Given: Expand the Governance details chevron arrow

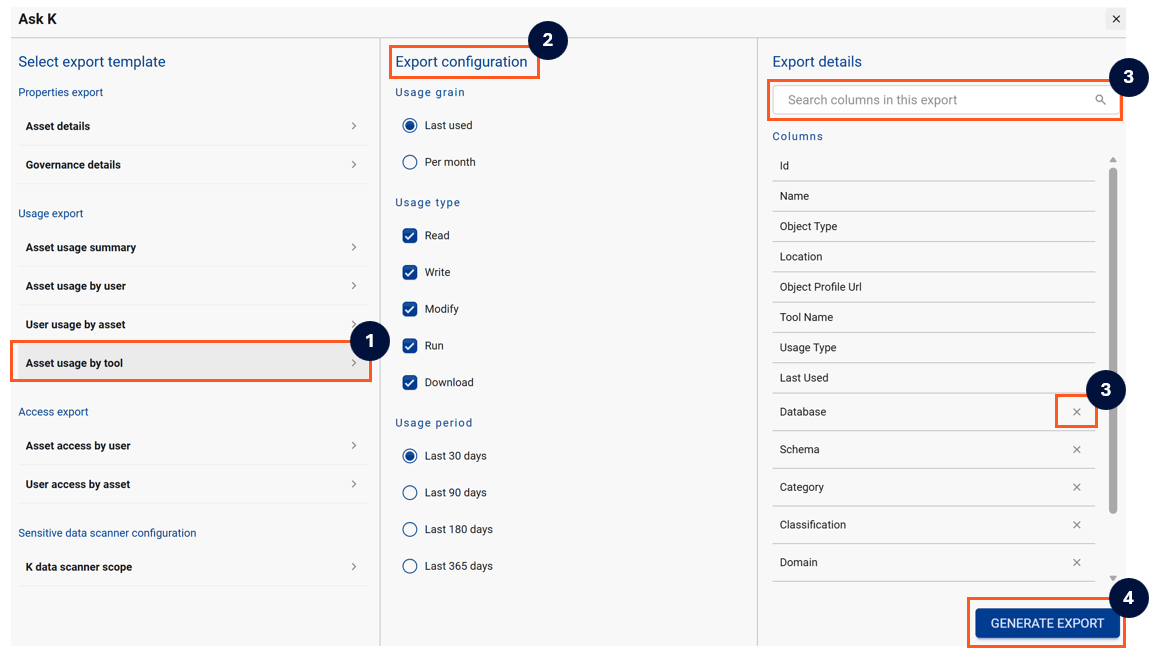Looking at the screenshot, I should 353,165.
